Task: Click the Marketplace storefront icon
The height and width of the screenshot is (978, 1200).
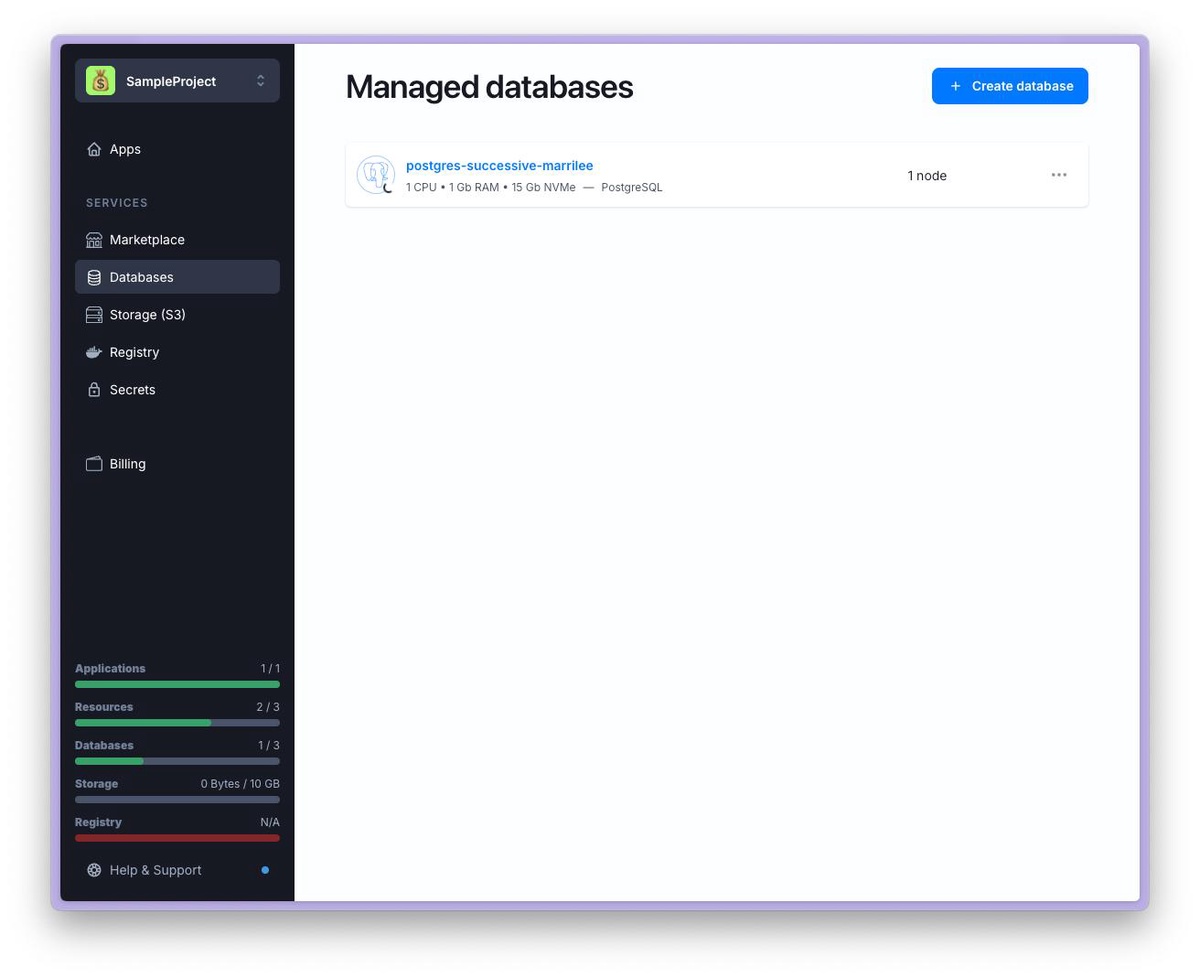Action: pyautogui.click(x=94, y=240)
